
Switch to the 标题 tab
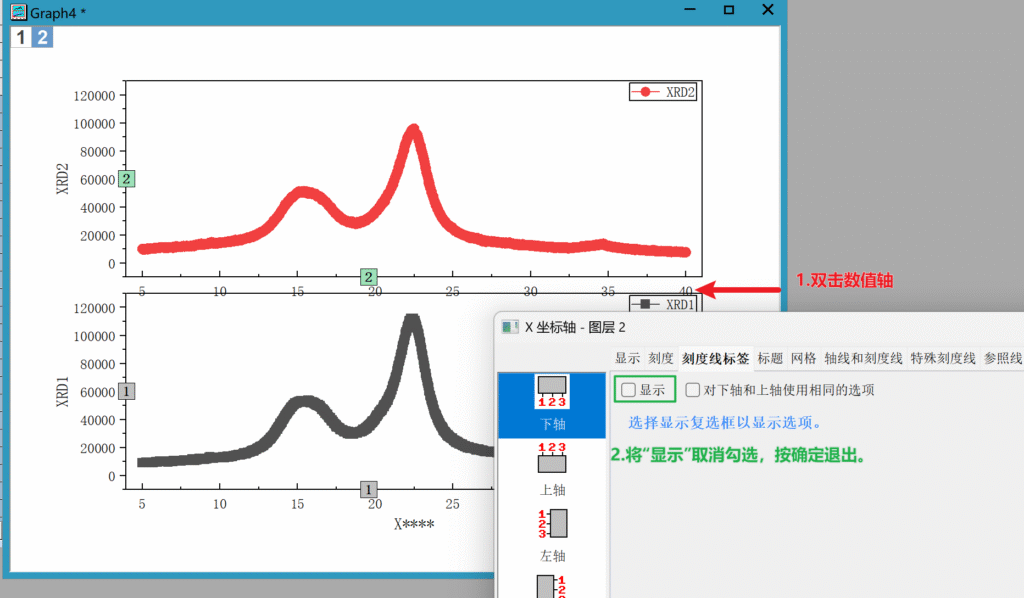770,358
